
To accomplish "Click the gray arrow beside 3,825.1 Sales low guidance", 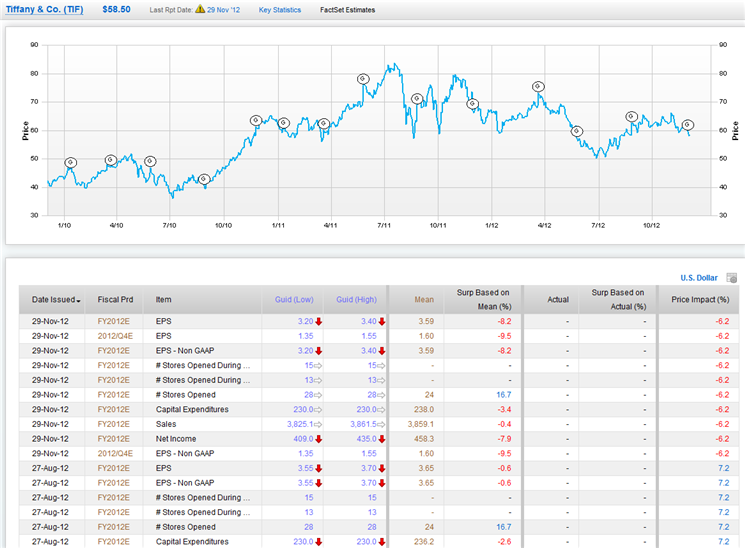I will pos(318,424).
